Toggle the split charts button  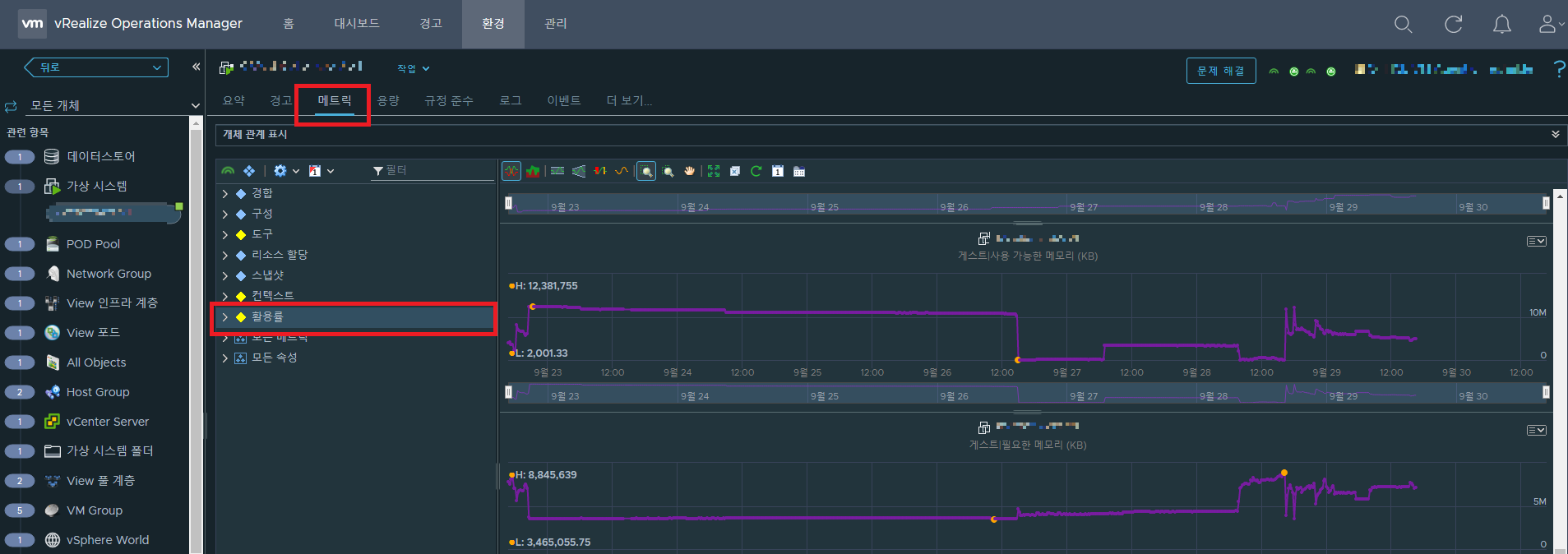[511, 171]
